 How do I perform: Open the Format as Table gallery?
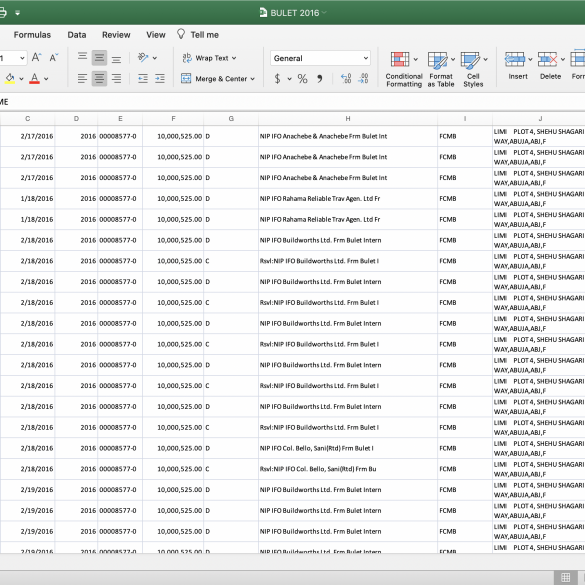(441, 69)
